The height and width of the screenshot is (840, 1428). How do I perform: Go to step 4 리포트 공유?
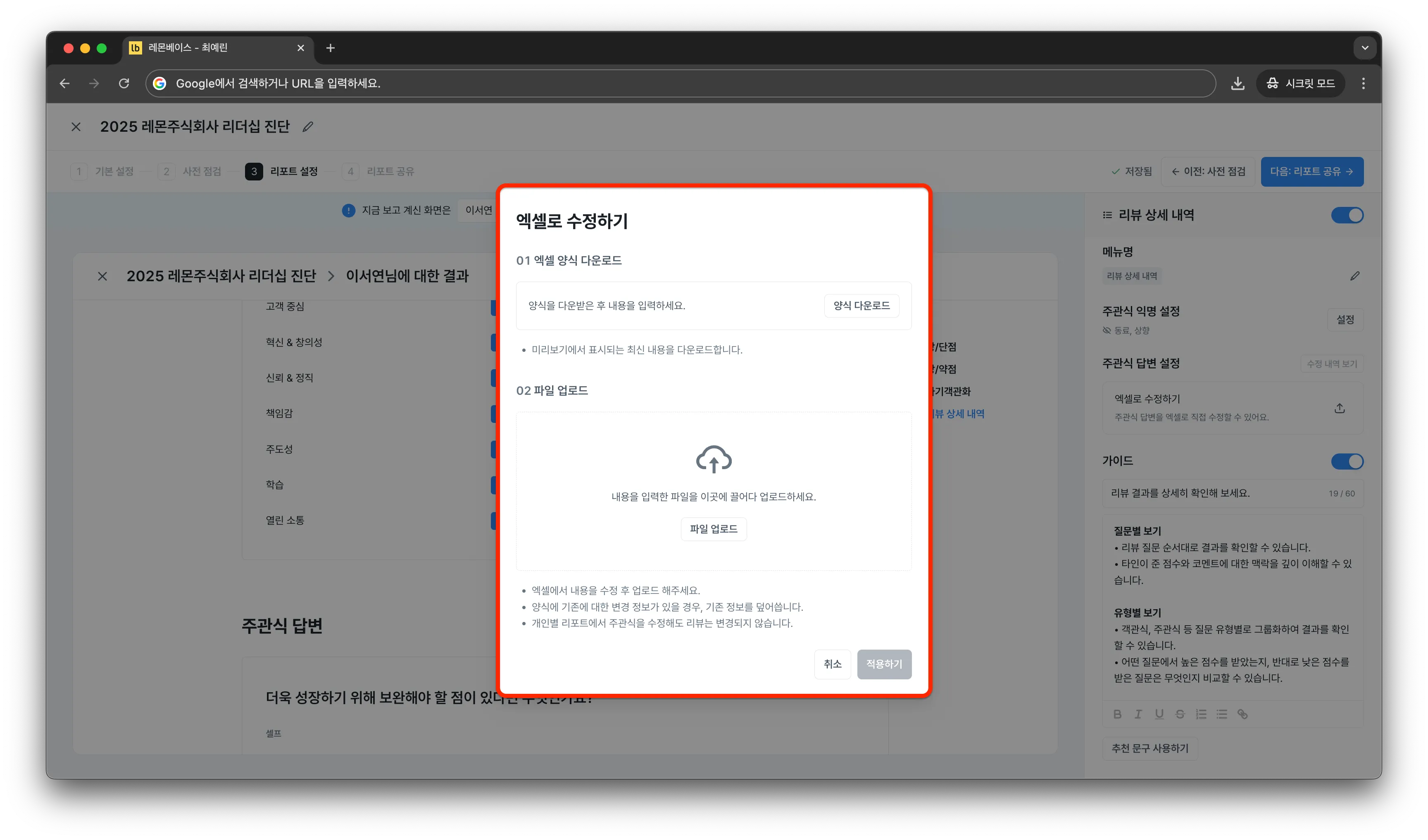[x=378, y=171]
